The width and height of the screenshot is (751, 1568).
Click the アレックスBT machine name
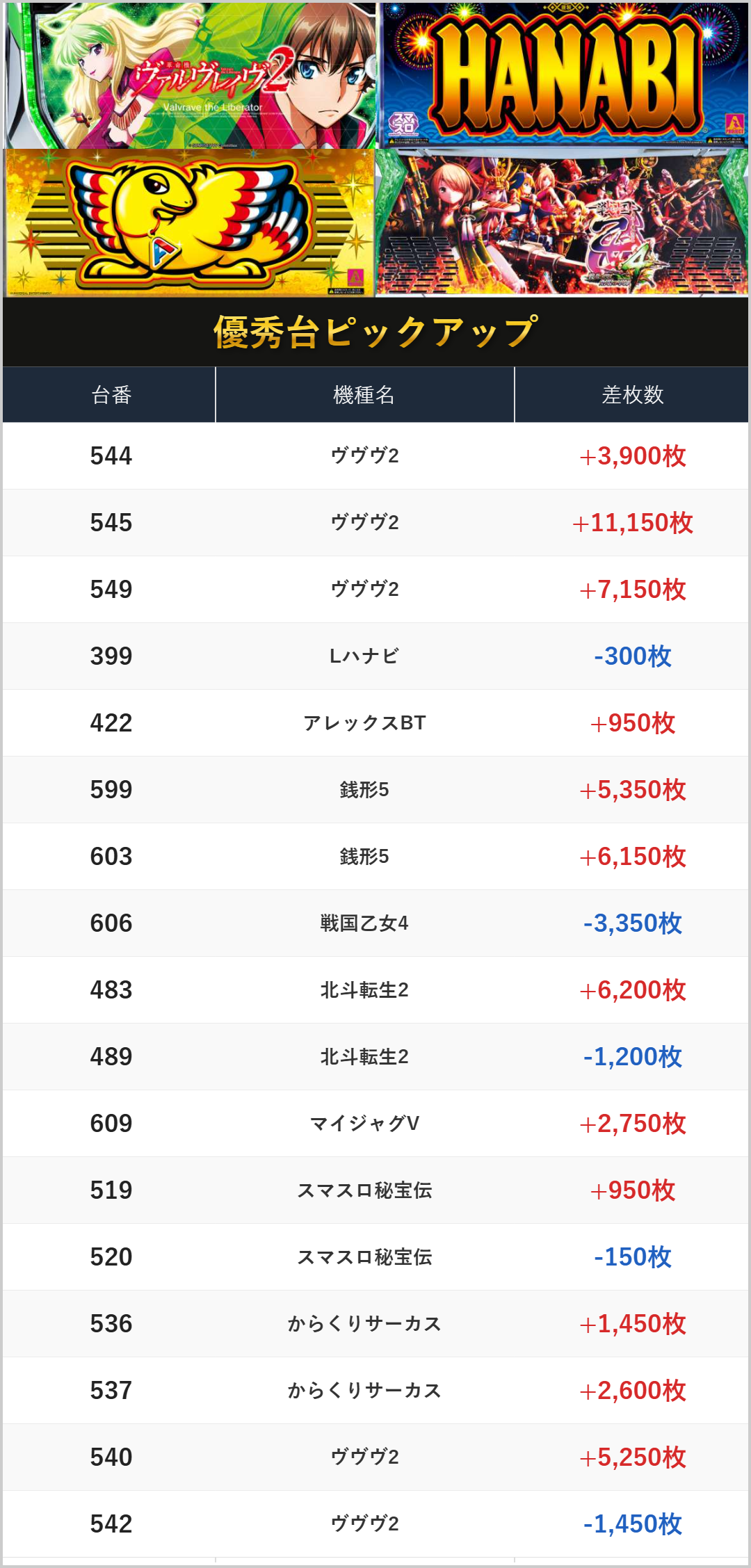tap(364, 723)
